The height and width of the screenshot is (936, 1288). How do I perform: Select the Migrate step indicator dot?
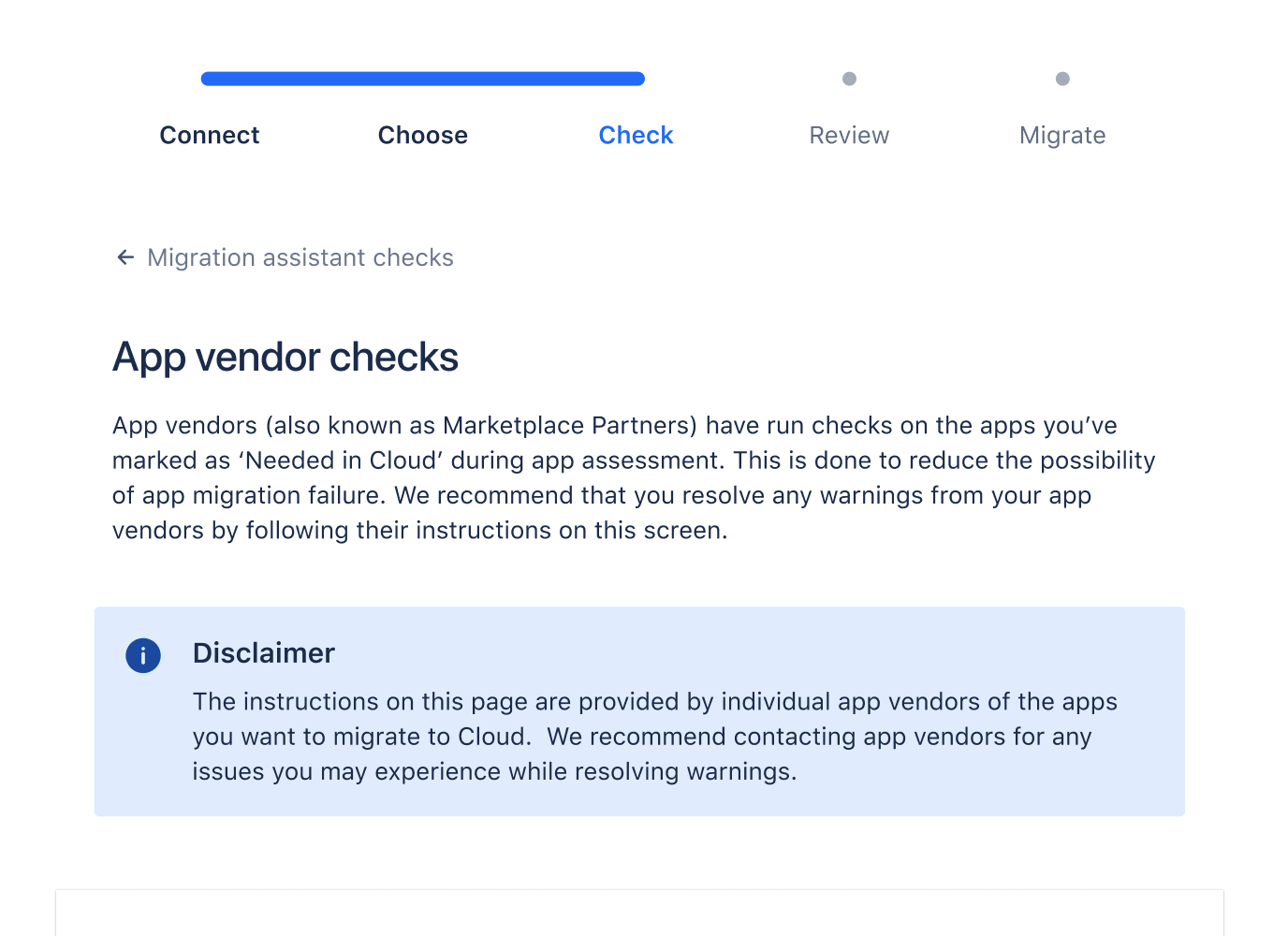[x=1062, y=79]
